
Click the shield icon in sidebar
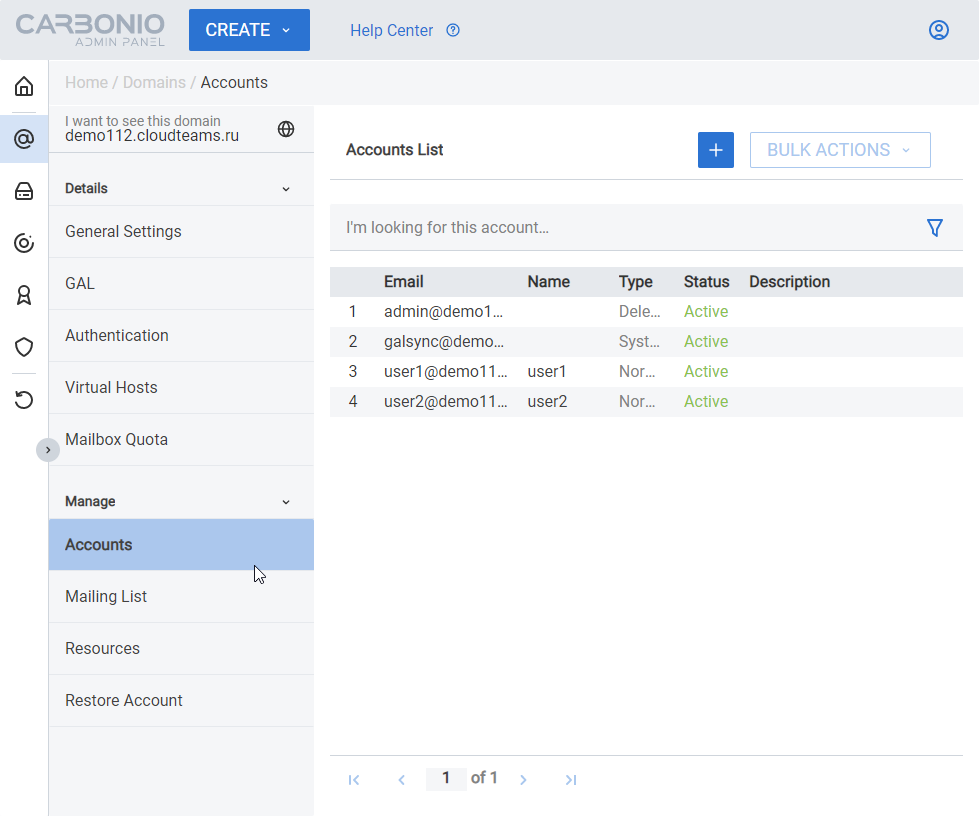point(24,347)
